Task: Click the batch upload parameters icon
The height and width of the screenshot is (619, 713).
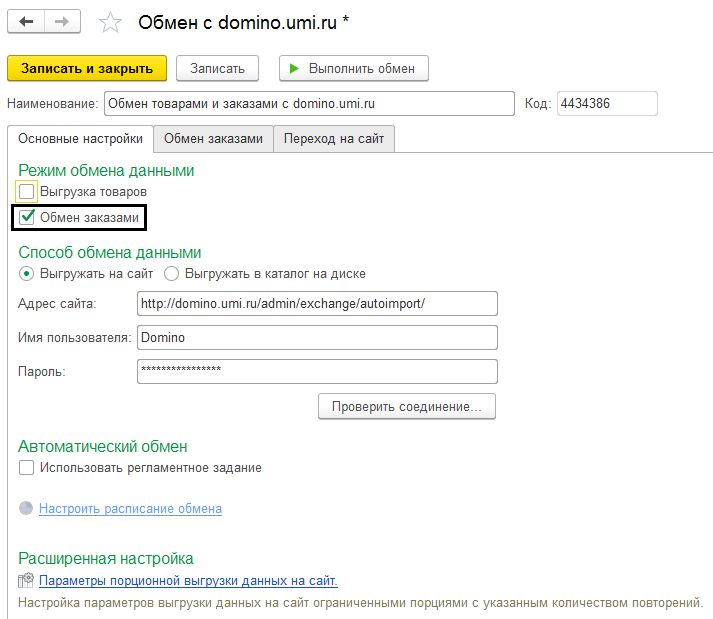Action: [26, 581]
